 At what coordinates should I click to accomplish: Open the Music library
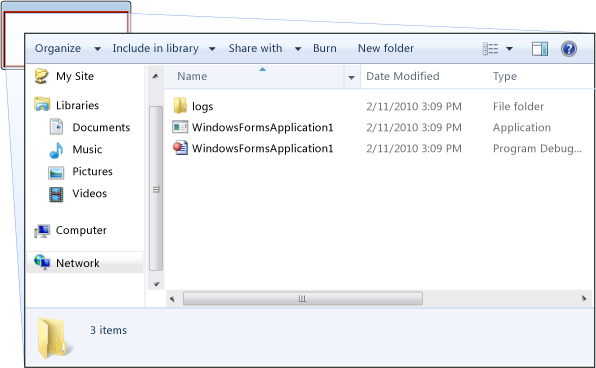pyautogui.click(x=87, y=149)
